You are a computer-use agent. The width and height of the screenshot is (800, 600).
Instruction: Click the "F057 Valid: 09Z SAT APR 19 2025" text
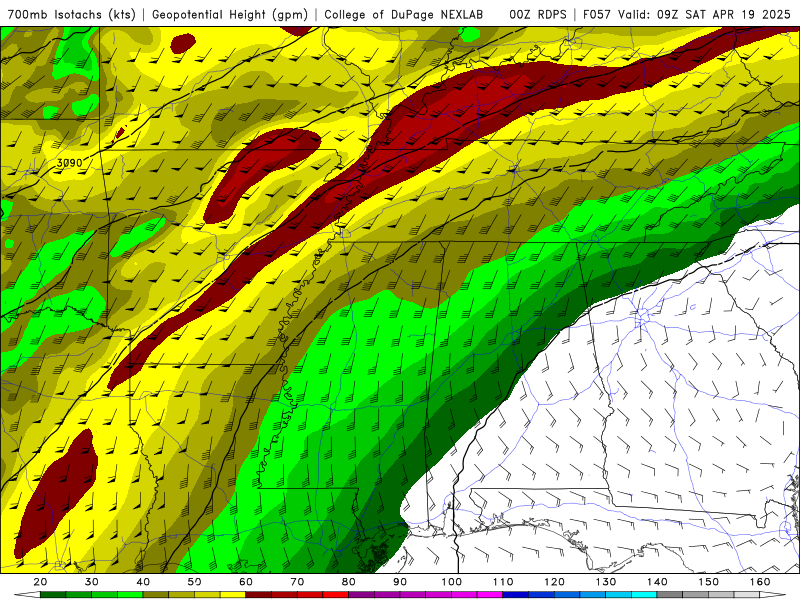[687, 15]
